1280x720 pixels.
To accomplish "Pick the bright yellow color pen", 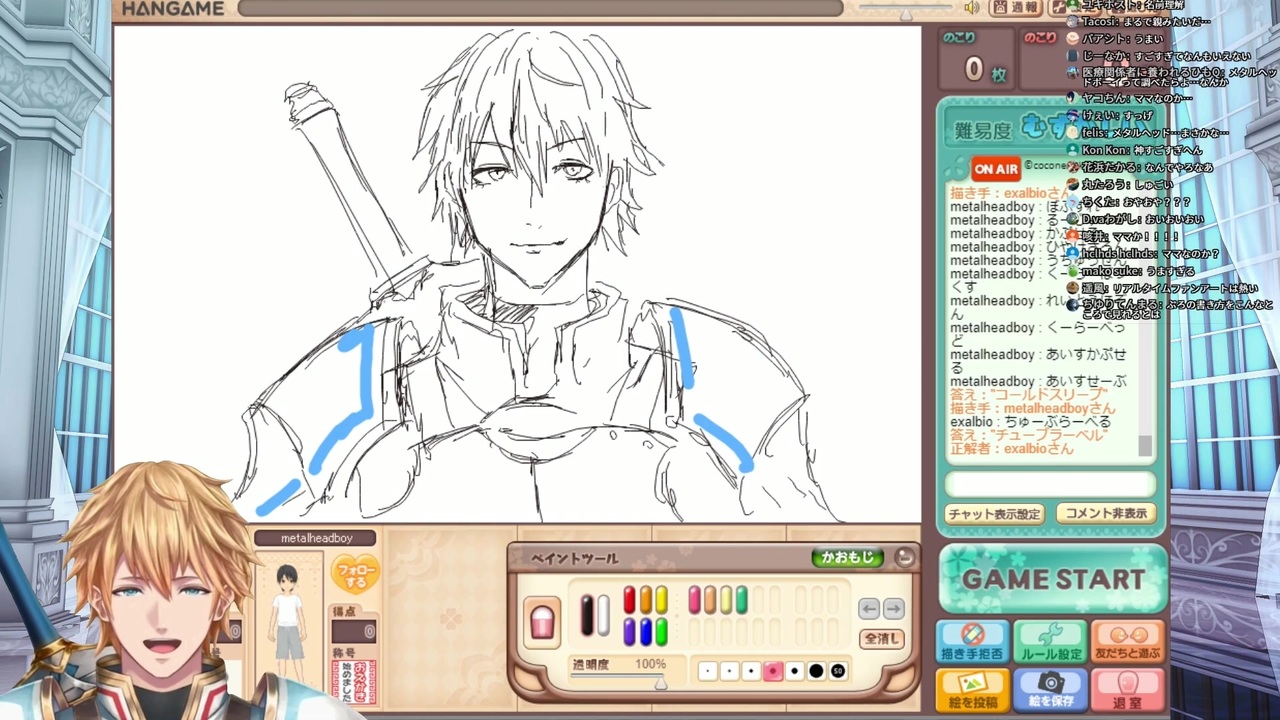I will 661,600.
